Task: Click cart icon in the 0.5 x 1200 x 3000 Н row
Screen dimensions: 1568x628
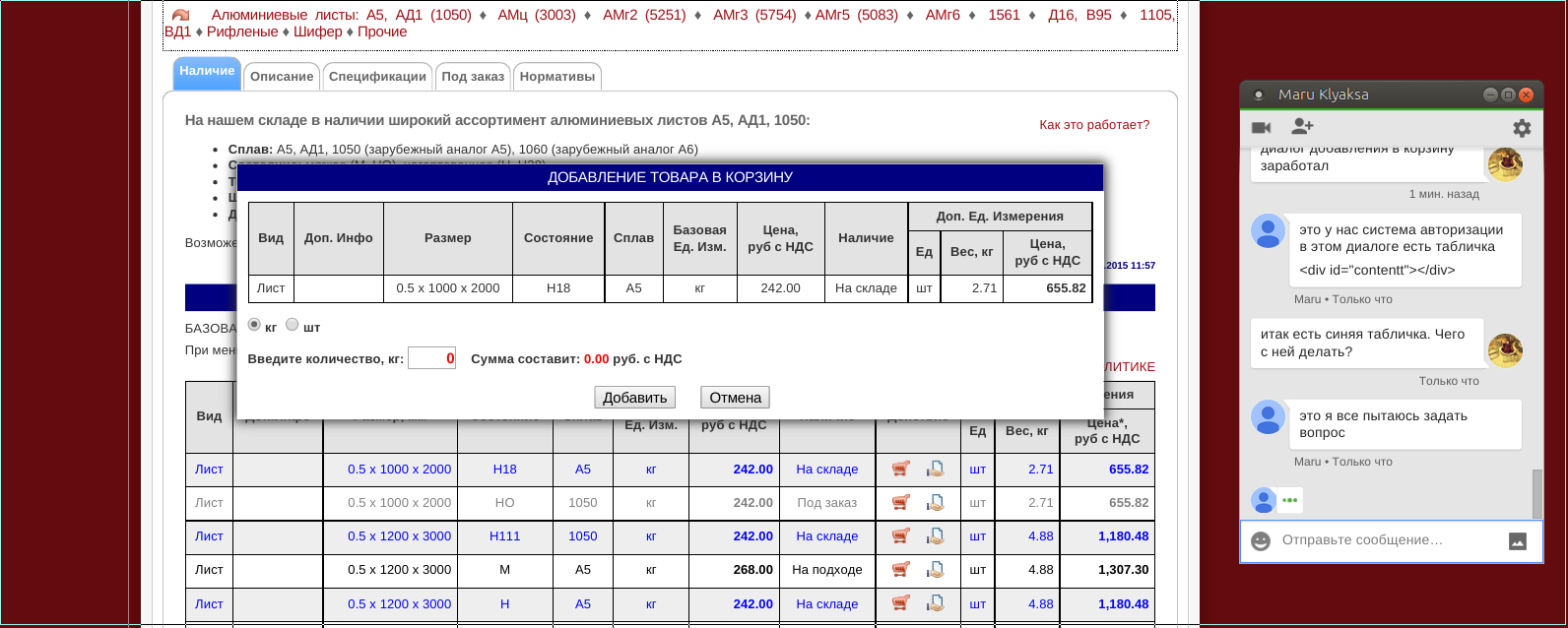Action: pos(900,604)
